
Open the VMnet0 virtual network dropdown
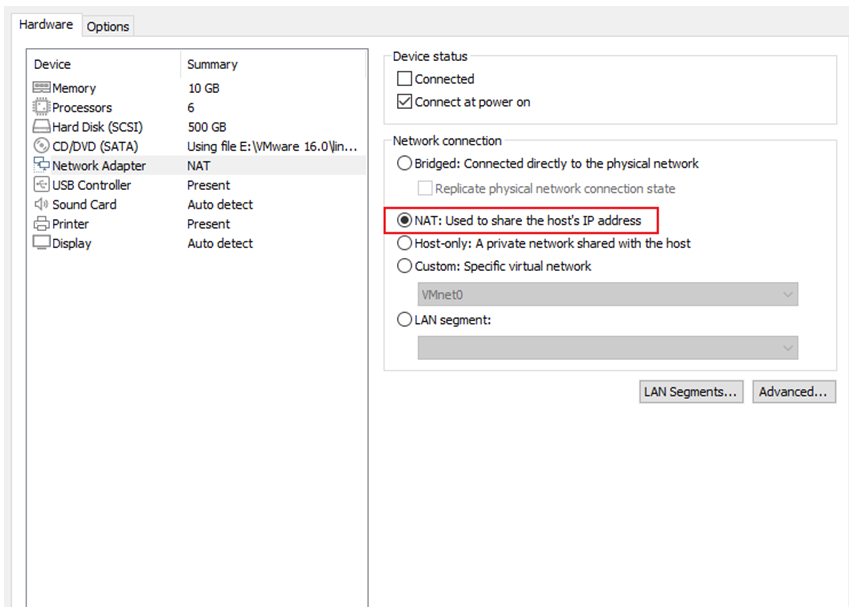608,295
